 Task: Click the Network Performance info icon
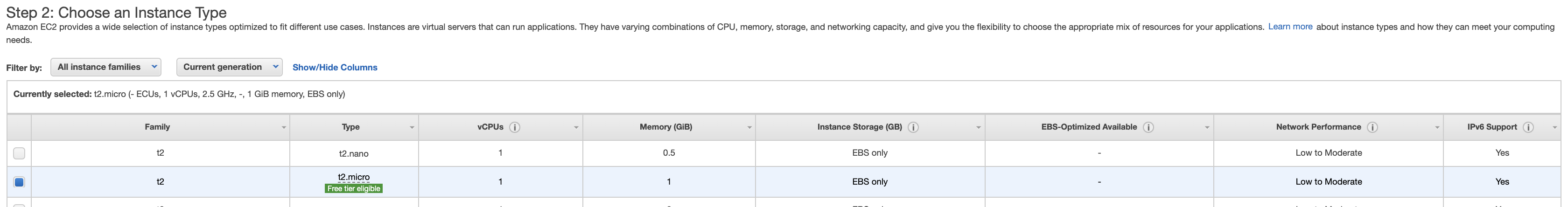tap(1372, 127)
